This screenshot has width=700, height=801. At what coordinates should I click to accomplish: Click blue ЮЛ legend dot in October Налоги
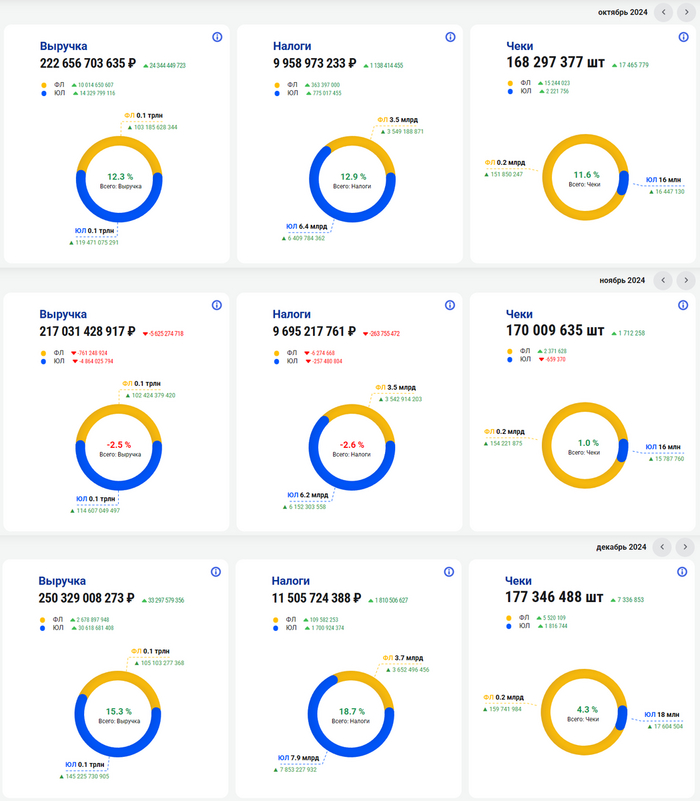tap(277, 93)
